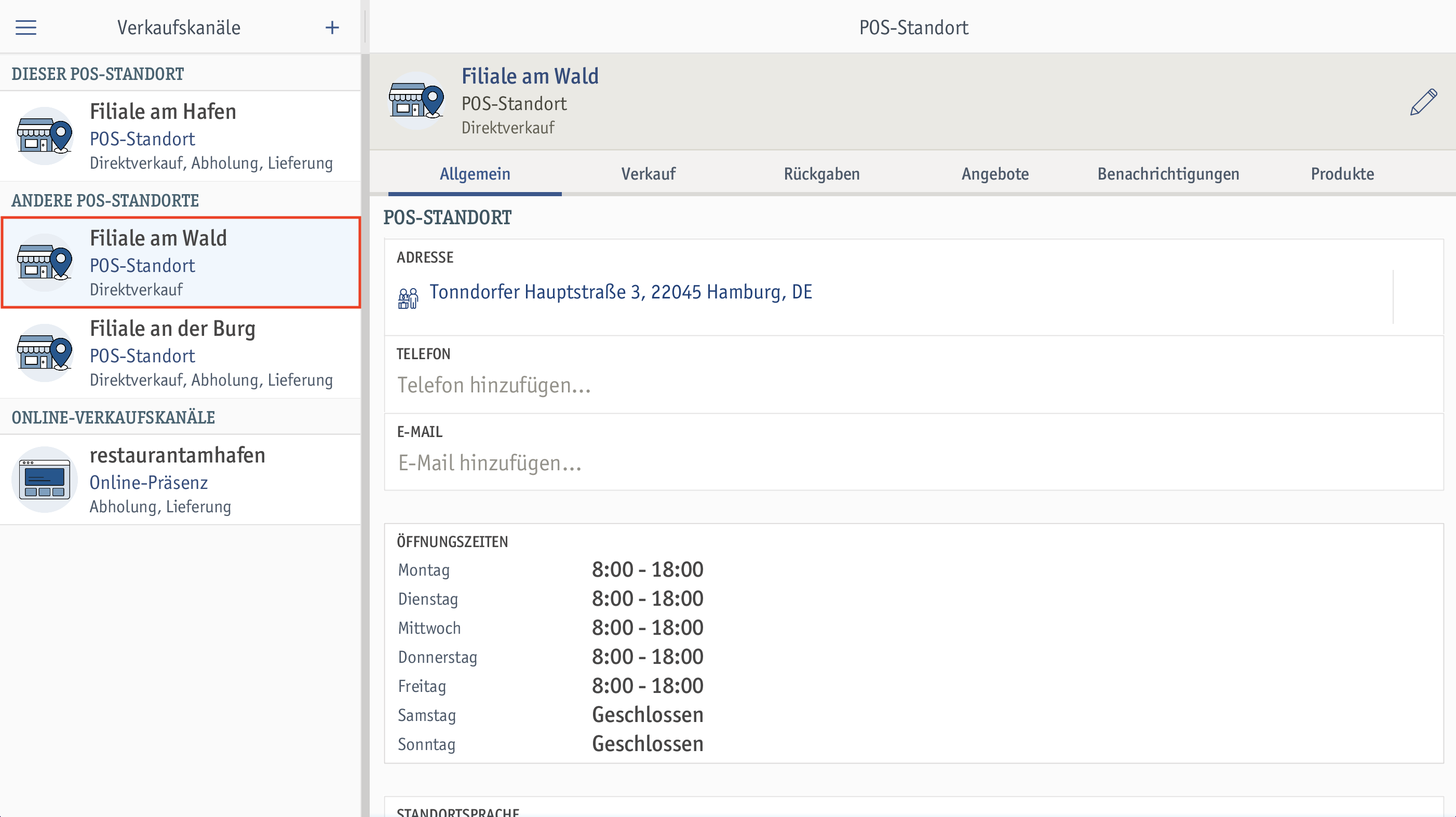The width and height of the screenshot is (1456, 817).
Task: Click the Filiale am Wald header title
Action: (530, 76)
